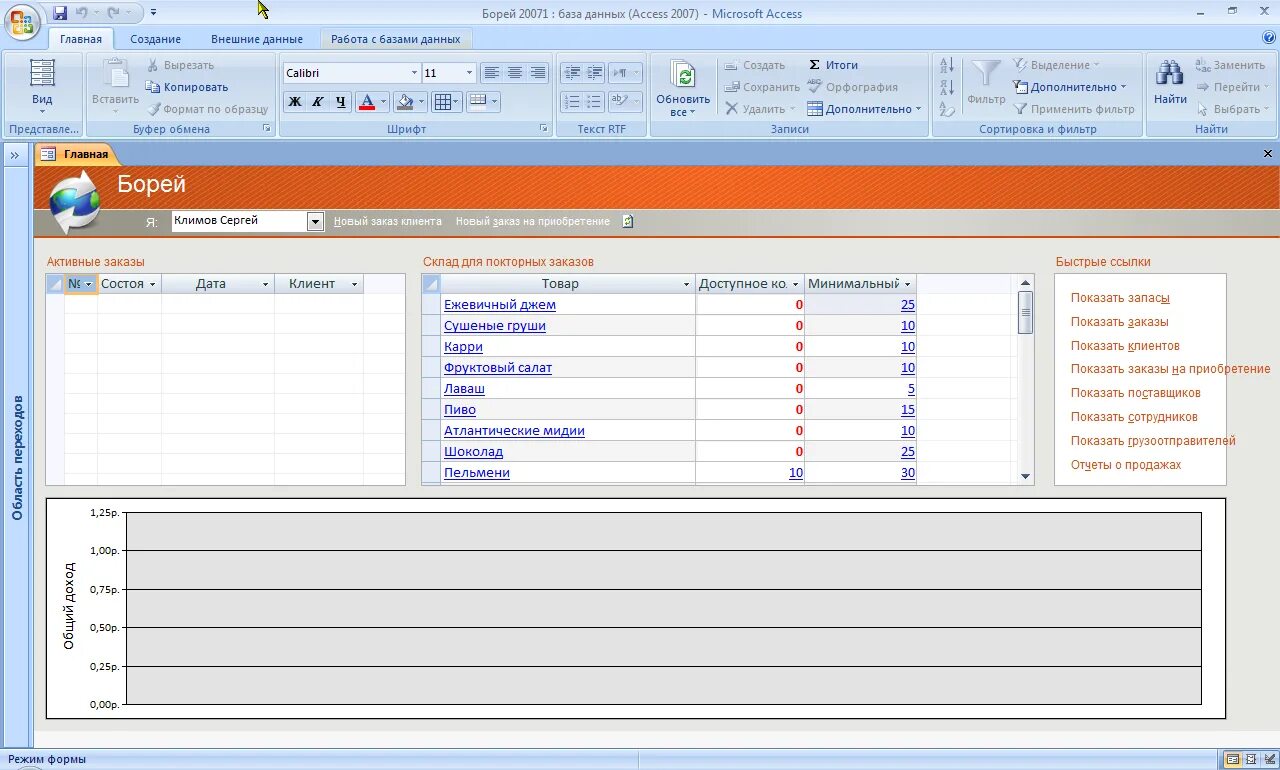Open clipboard group dialog launcher

tap(266, 129)
